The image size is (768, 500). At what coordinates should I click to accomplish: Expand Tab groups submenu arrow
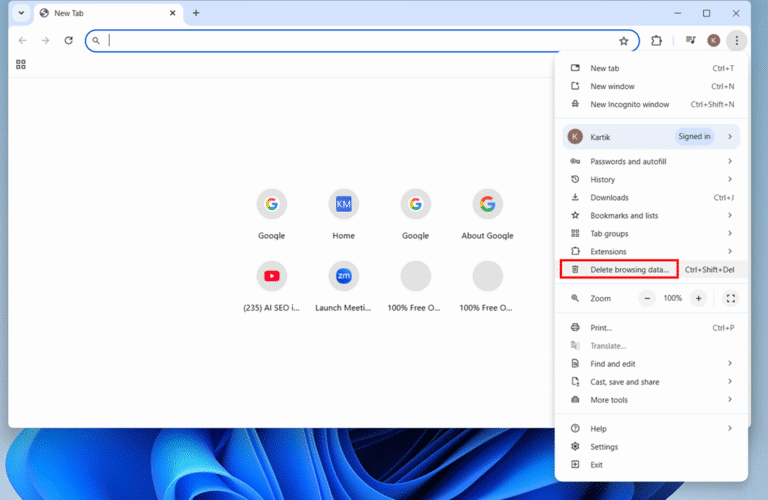pyautogui.click(x=730, y=233)
